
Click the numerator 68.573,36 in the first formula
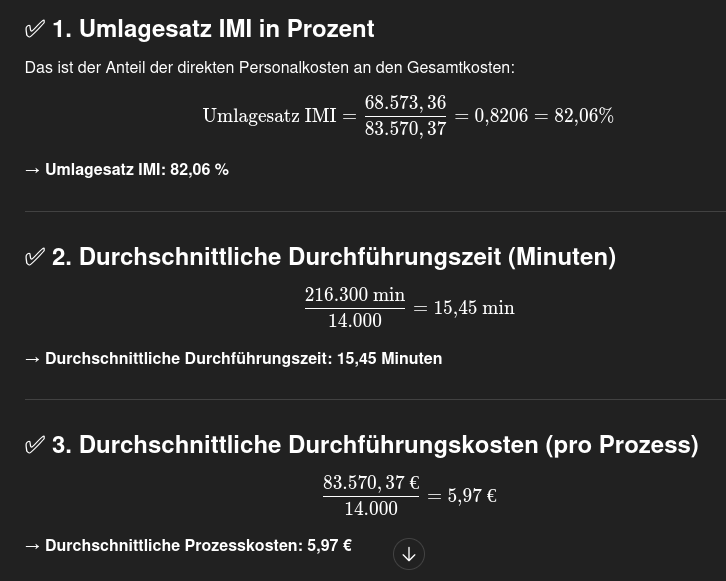(405, 103)
